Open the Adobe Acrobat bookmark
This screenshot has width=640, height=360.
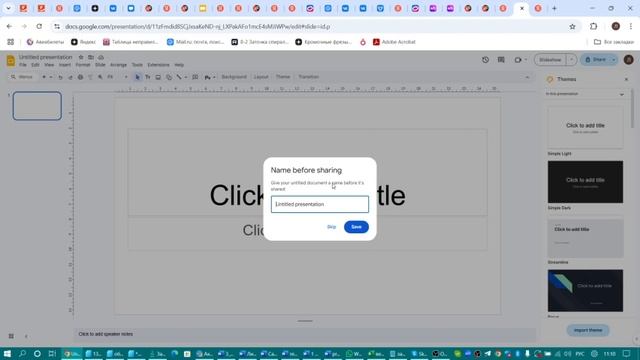[x=394, y=42]
